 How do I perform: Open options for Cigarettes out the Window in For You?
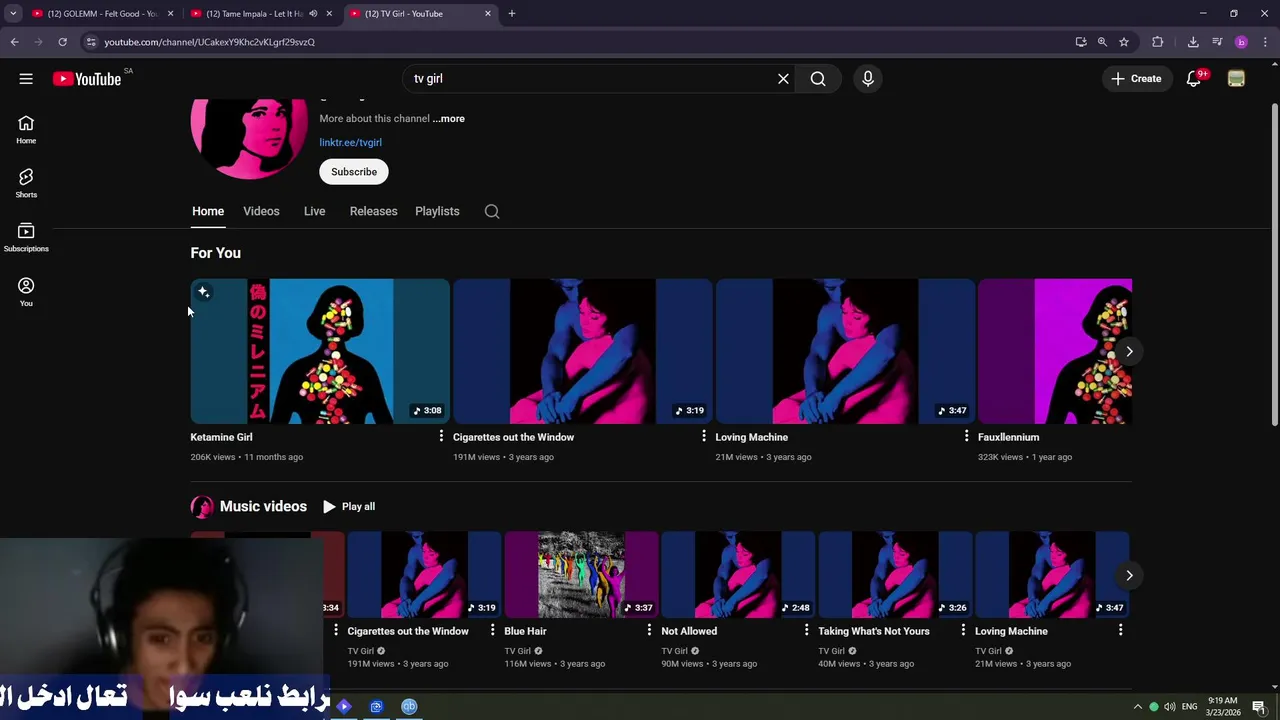pyautogui.click(x=703, y=437)
